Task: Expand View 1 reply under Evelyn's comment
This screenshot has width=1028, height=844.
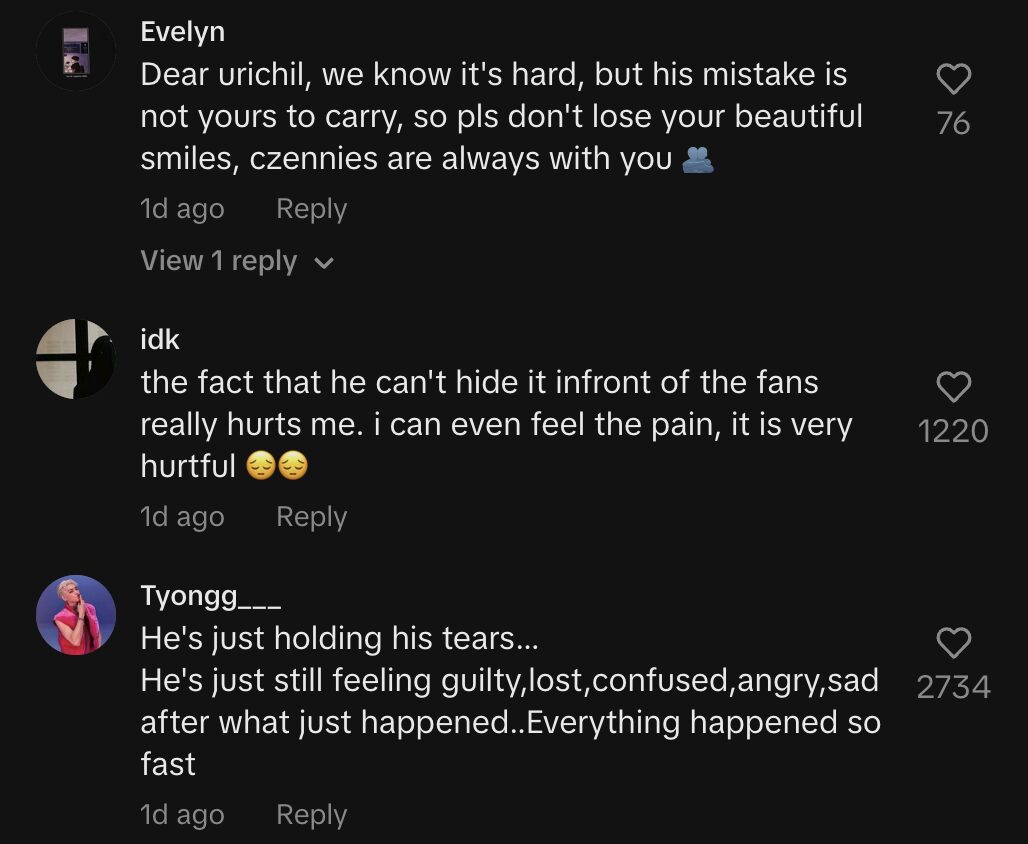Action: (x=219, y=261)
